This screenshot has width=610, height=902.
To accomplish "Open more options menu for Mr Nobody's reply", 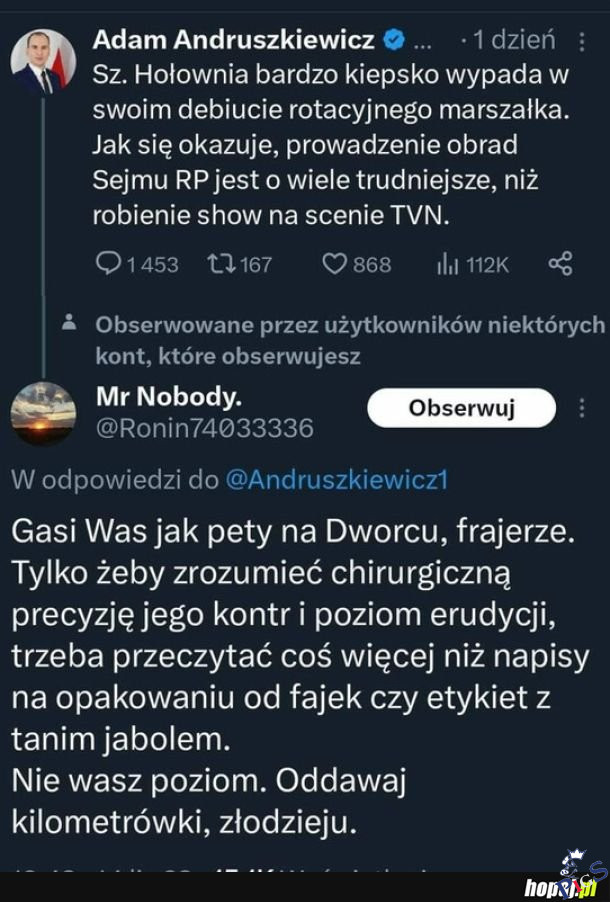I will click(x=583, y=407).
